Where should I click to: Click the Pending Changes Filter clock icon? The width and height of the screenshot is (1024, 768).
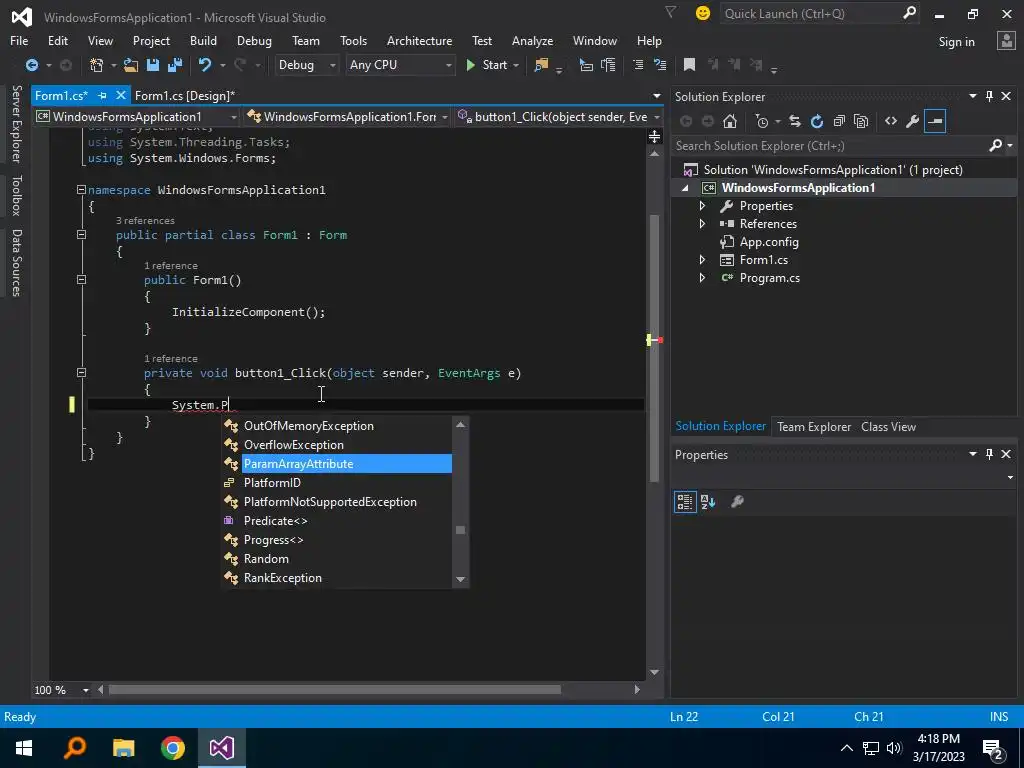pyautogui.click(x=761, y=121)
